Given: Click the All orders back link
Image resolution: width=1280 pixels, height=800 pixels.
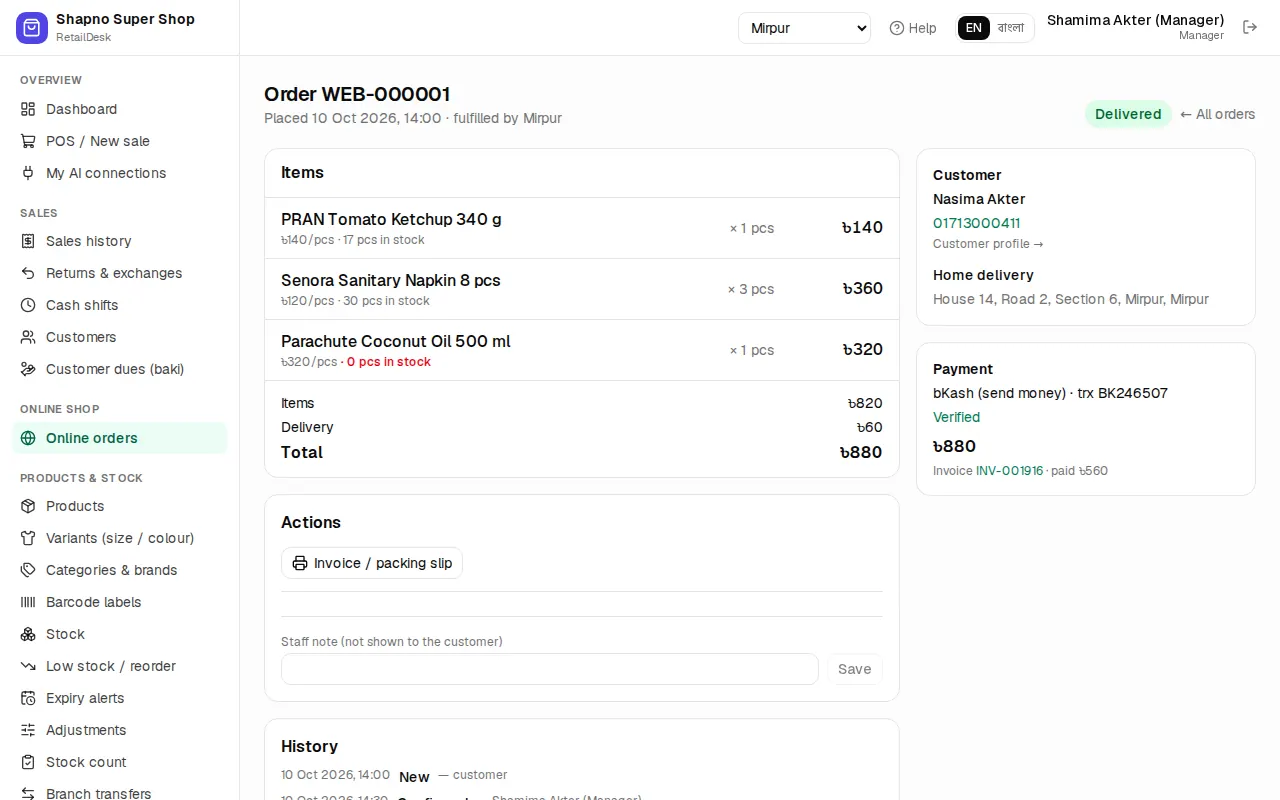Looking at the screenshot, I should [1217, 114].
